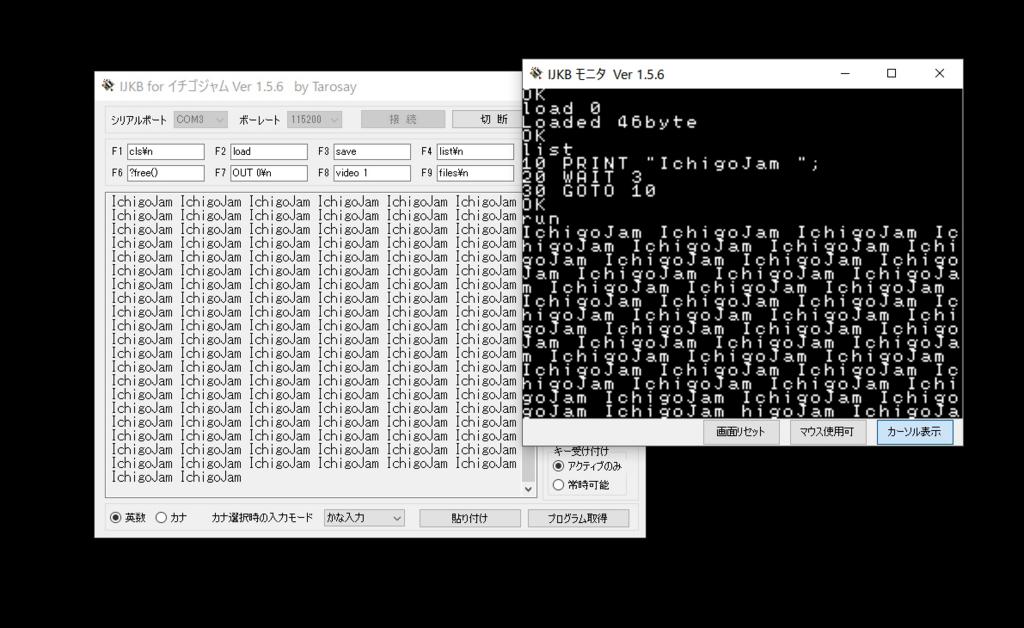Click the F6 ?free() input field

coord(165,173)
